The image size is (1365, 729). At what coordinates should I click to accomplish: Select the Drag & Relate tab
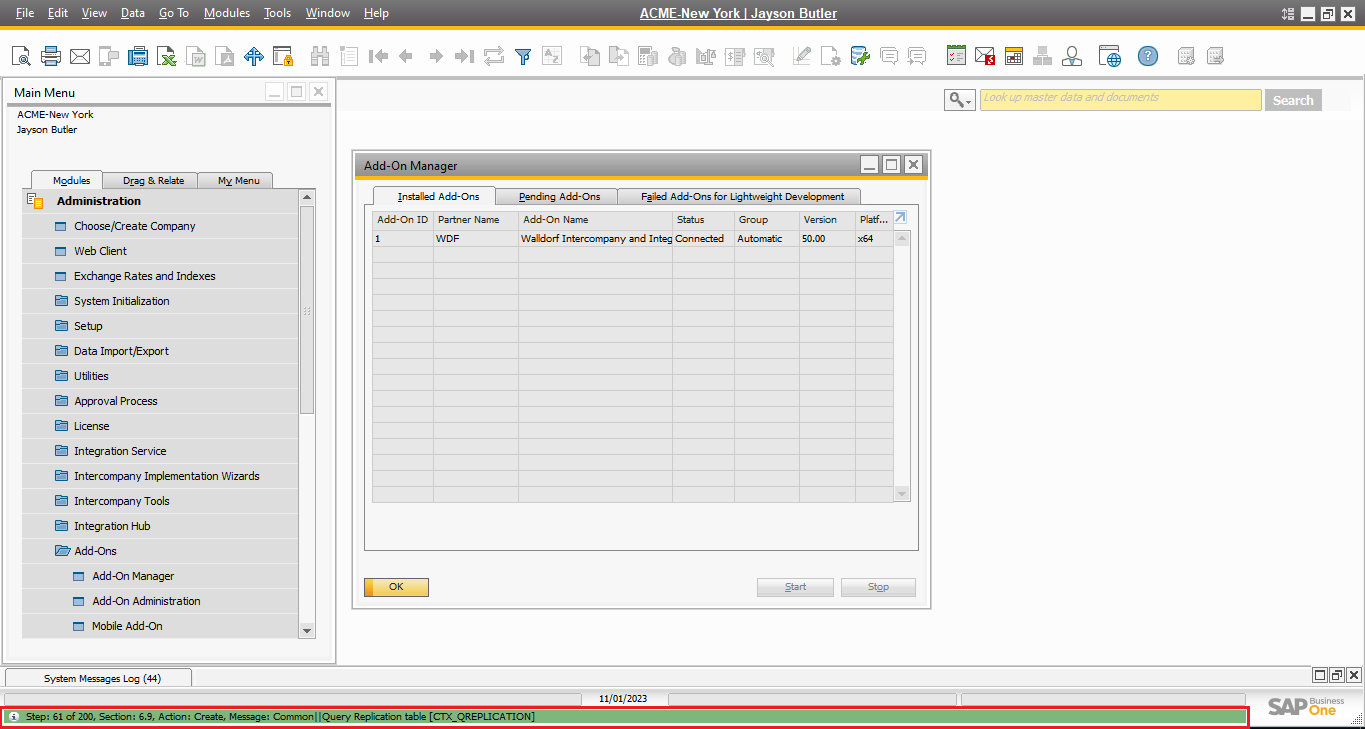pos(153,181)
